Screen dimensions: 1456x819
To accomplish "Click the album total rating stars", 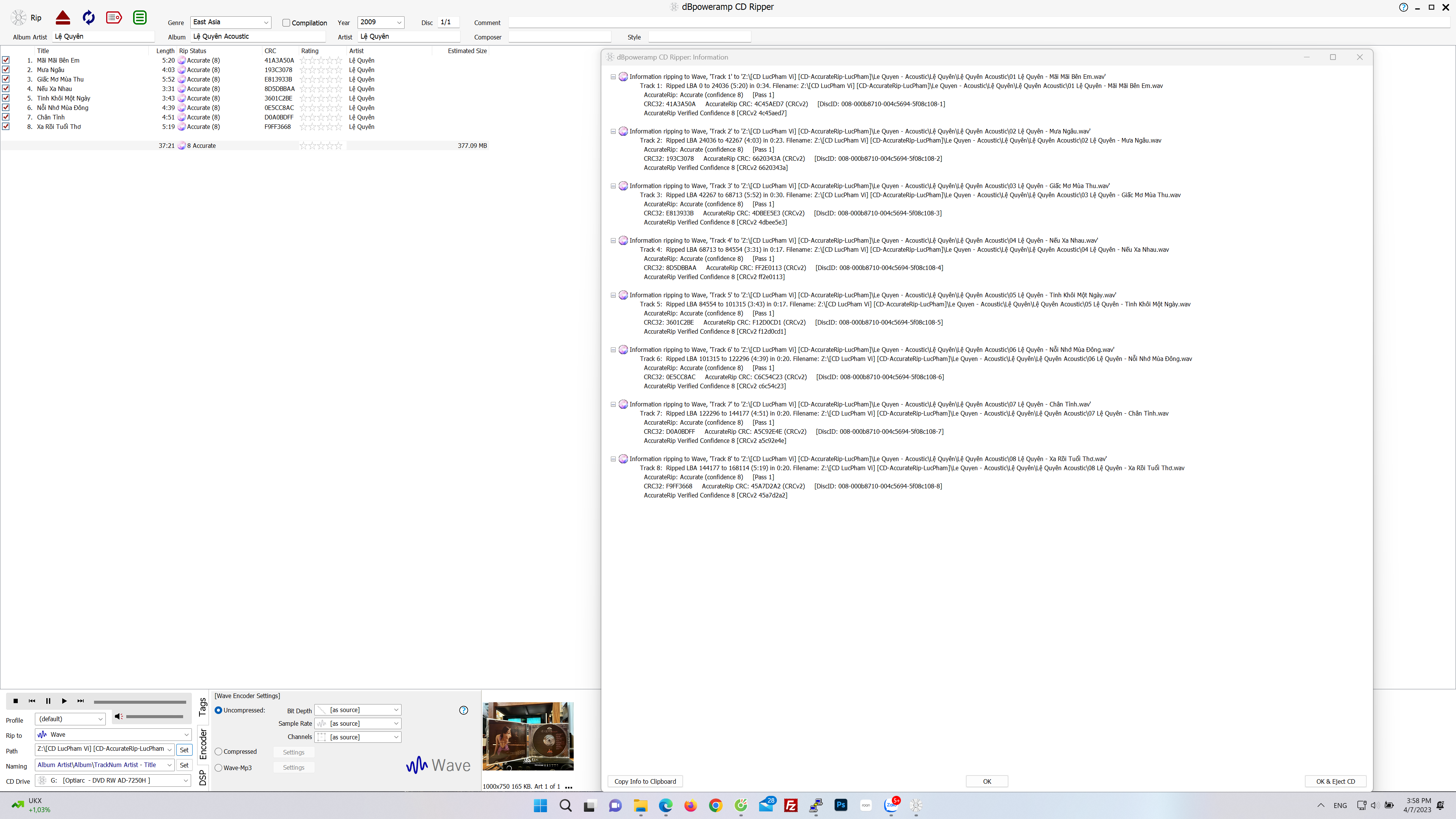I will [x=321, y=146].
